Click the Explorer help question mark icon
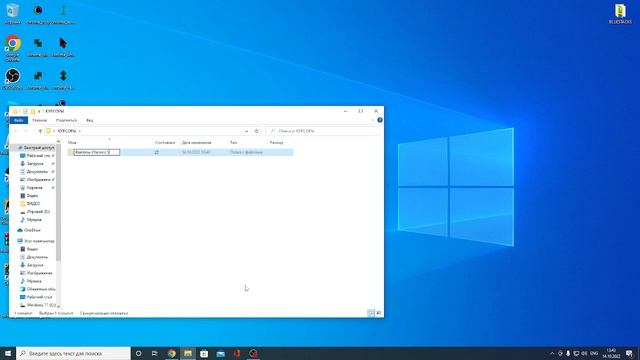Image resolution: width=640 pixels, height=360 pixels. [380, 120]
